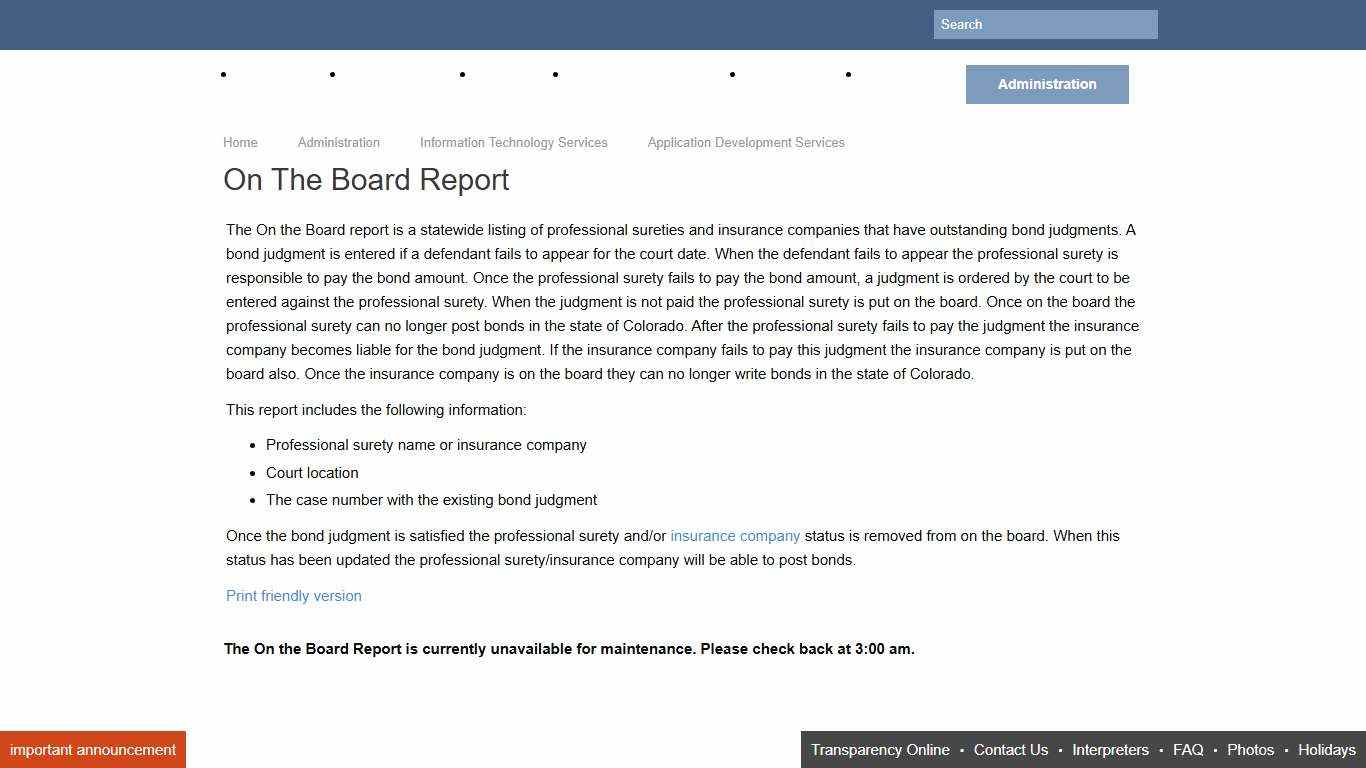The height and width of the screenshot is (768, 1366).
Task: Click the insurance company hyperlink
Action: click(735, 536)
